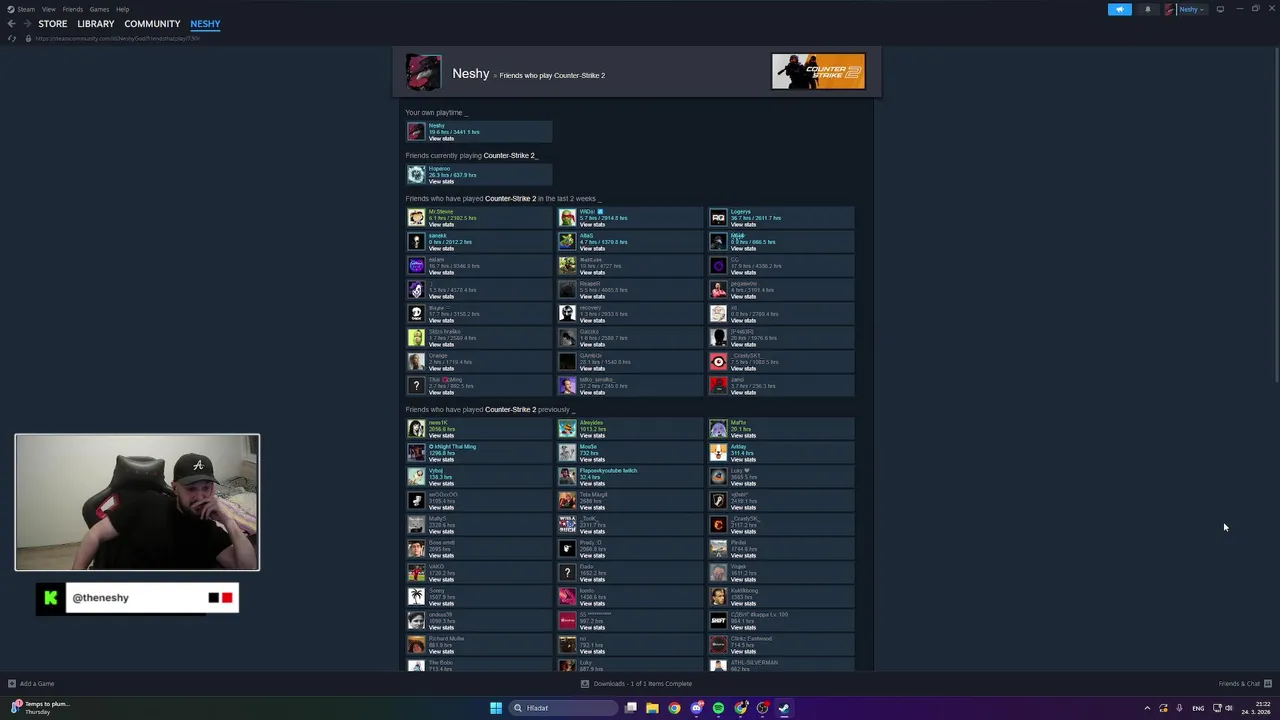The width and height of the screenshot is (1280, 720).
Task: Open Arlday's dog avatar
Action: tap(718, 453)
